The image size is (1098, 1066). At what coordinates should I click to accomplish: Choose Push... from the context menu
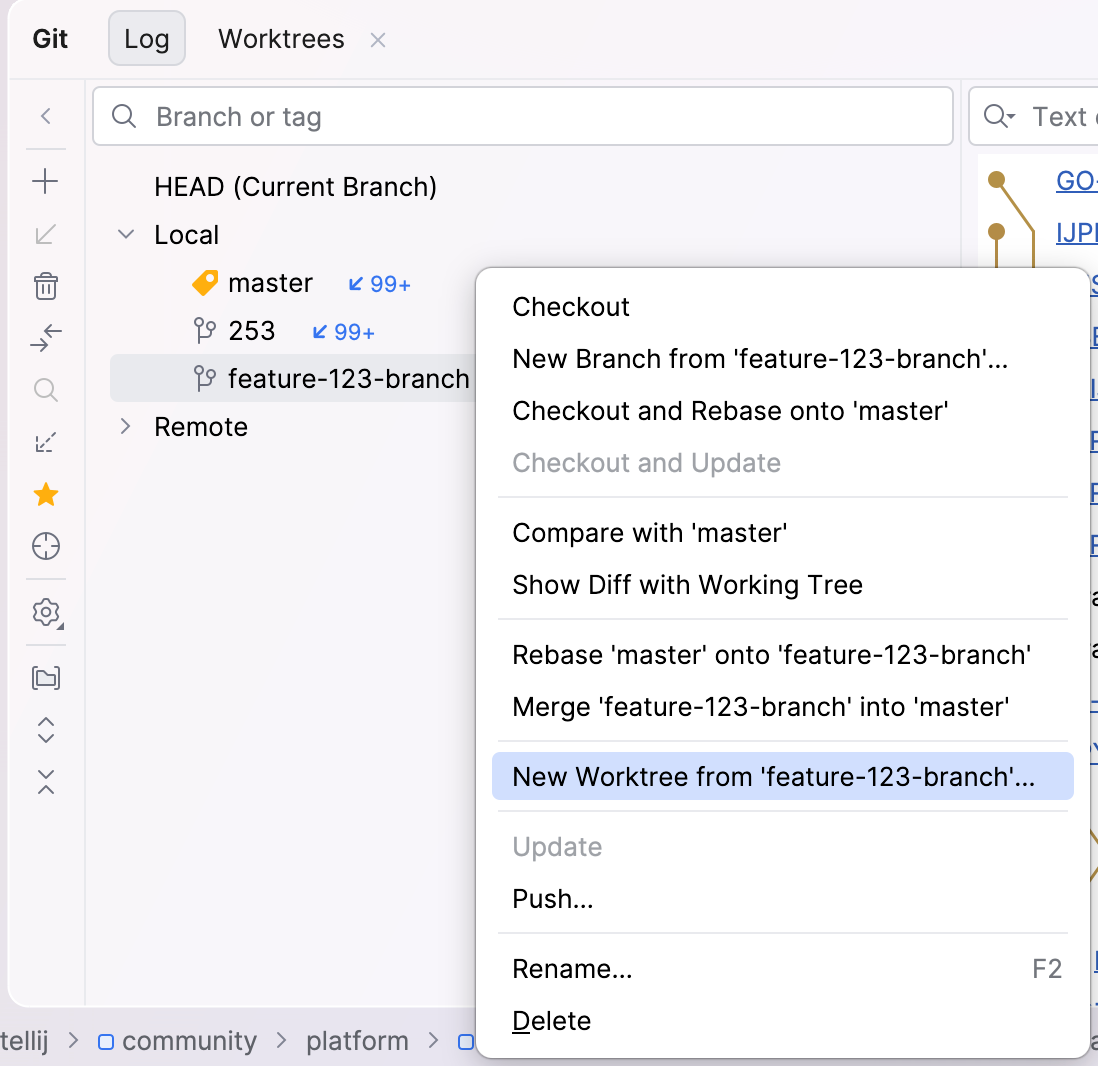[x=782, y=898]
